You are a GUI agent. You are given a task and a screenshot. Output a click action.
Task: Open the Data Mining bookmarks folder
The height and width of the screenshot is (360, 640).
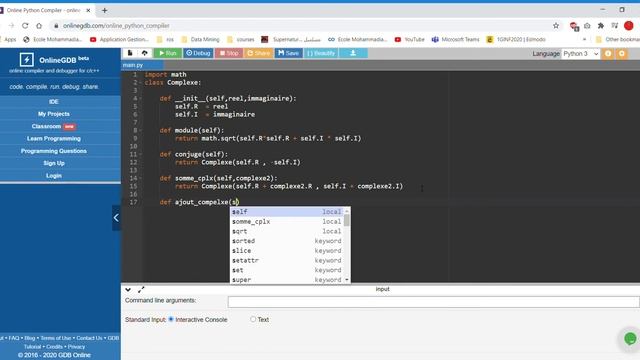[x=200, y=40]
